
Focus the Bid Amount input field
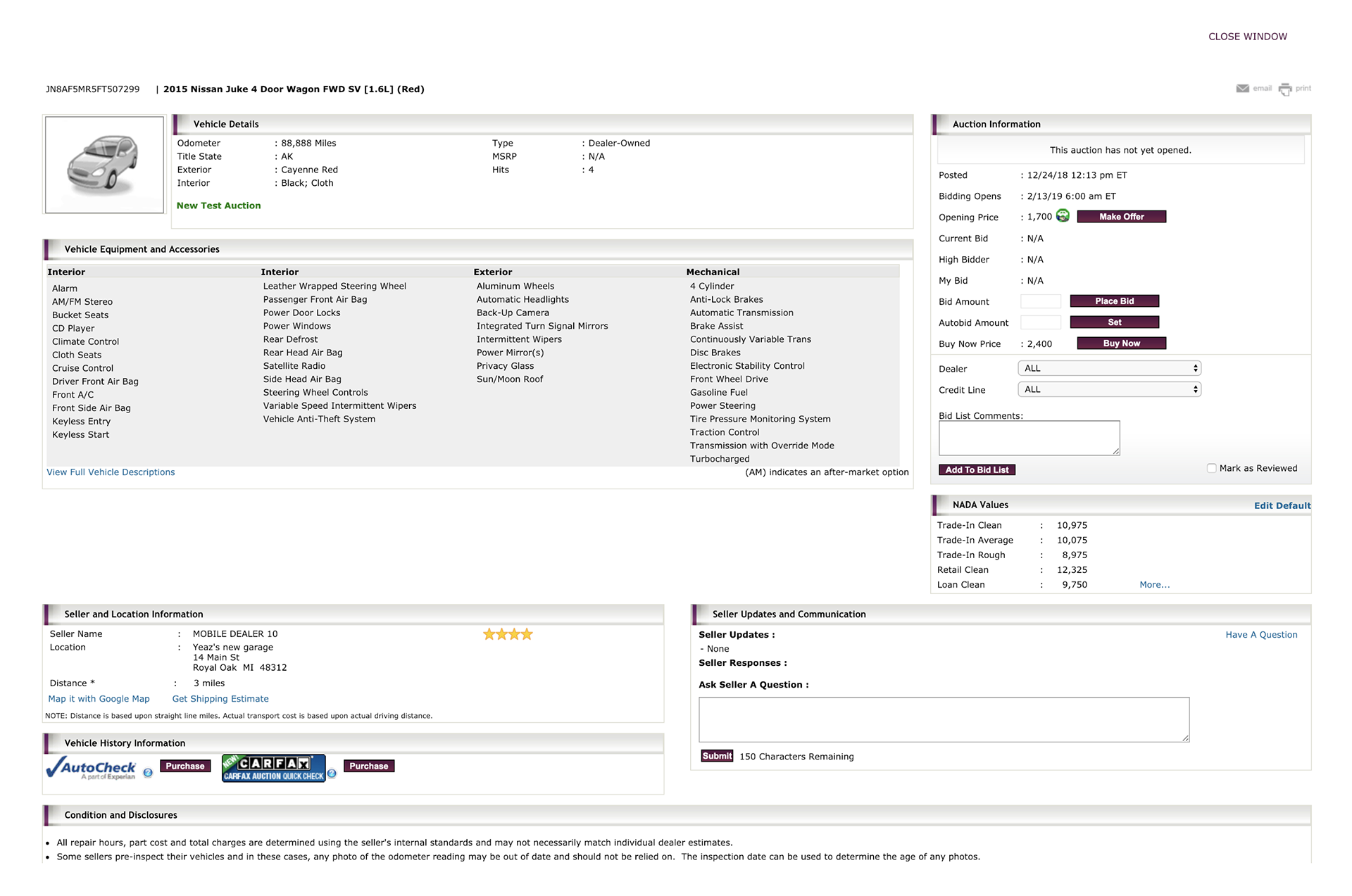click(x=1041, y=301)
